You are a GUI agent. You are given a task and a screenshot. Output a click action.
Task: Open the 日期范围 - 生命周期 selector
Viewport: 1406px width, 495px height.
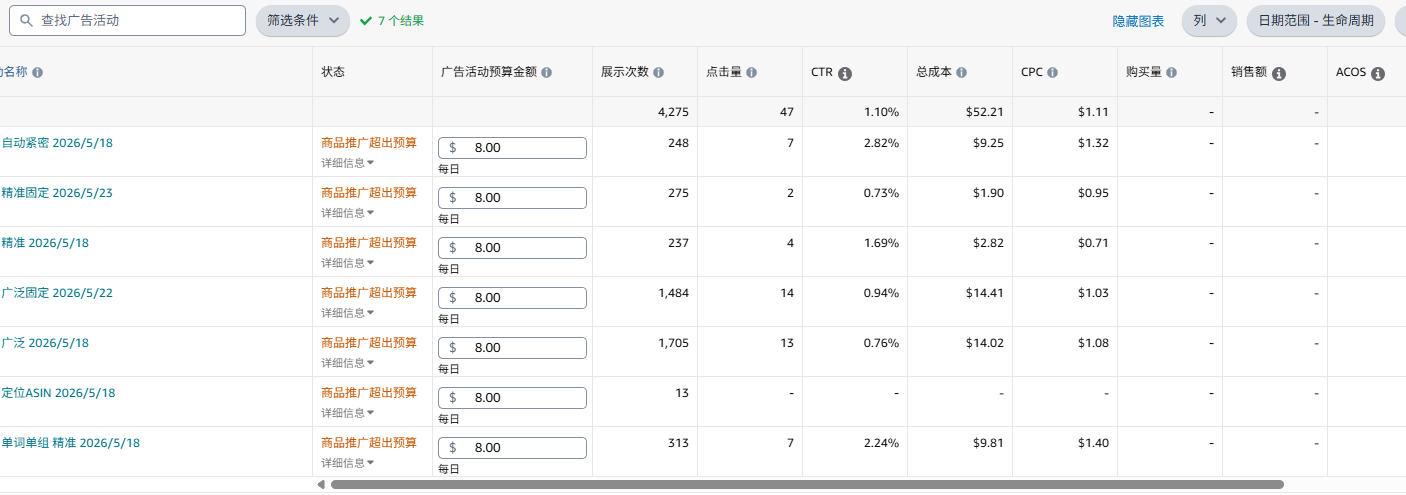point(1315,20)
